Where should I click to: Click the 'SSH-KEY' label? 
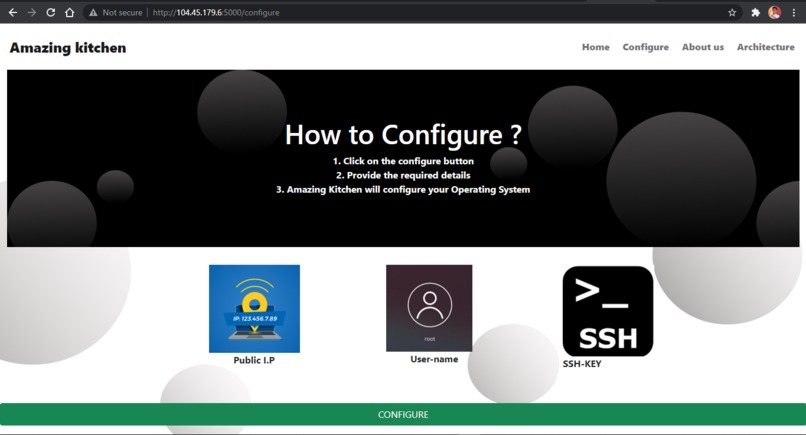582,364
